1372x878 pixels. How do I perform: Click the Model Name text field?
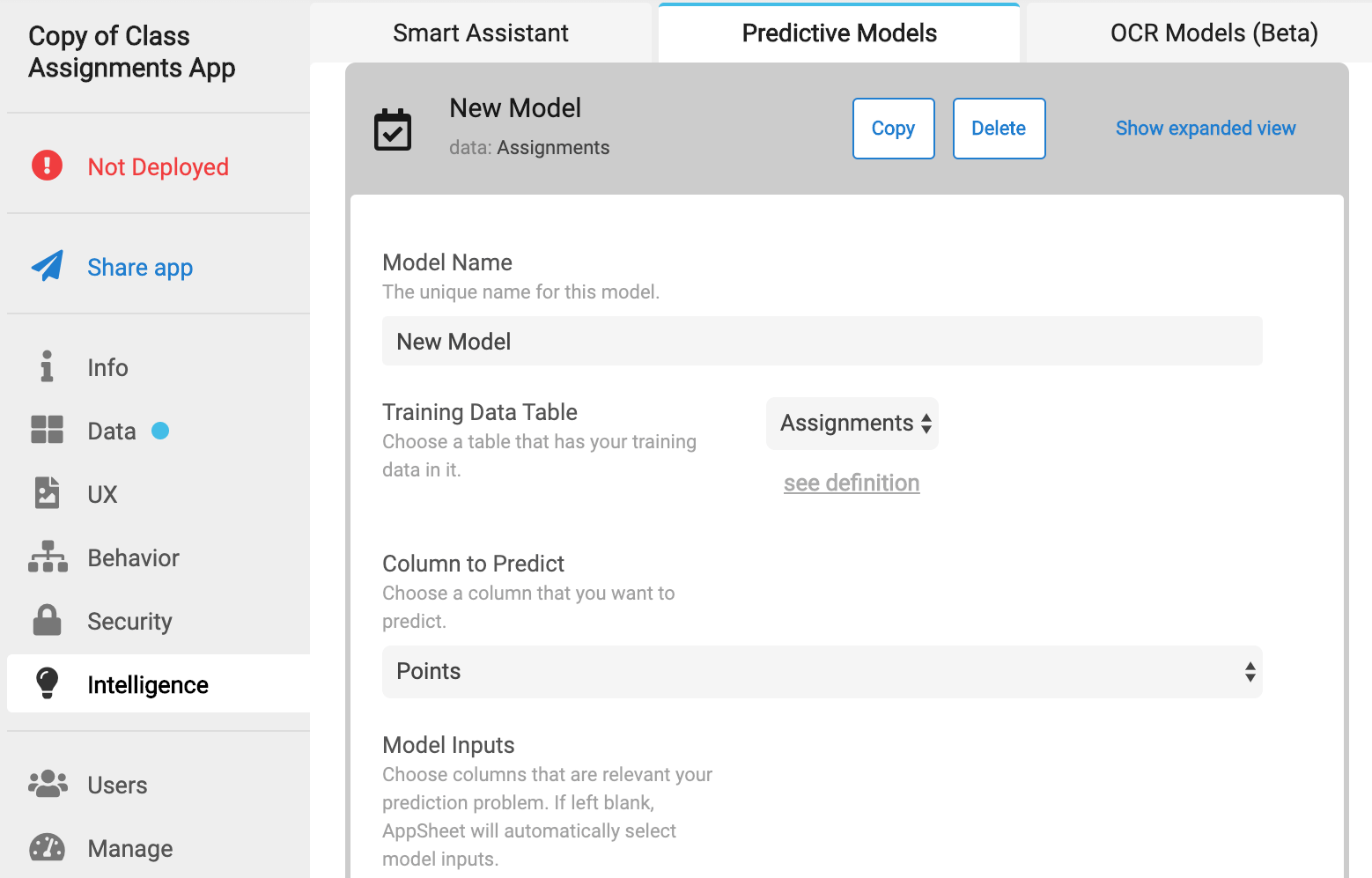click(822, 342)
